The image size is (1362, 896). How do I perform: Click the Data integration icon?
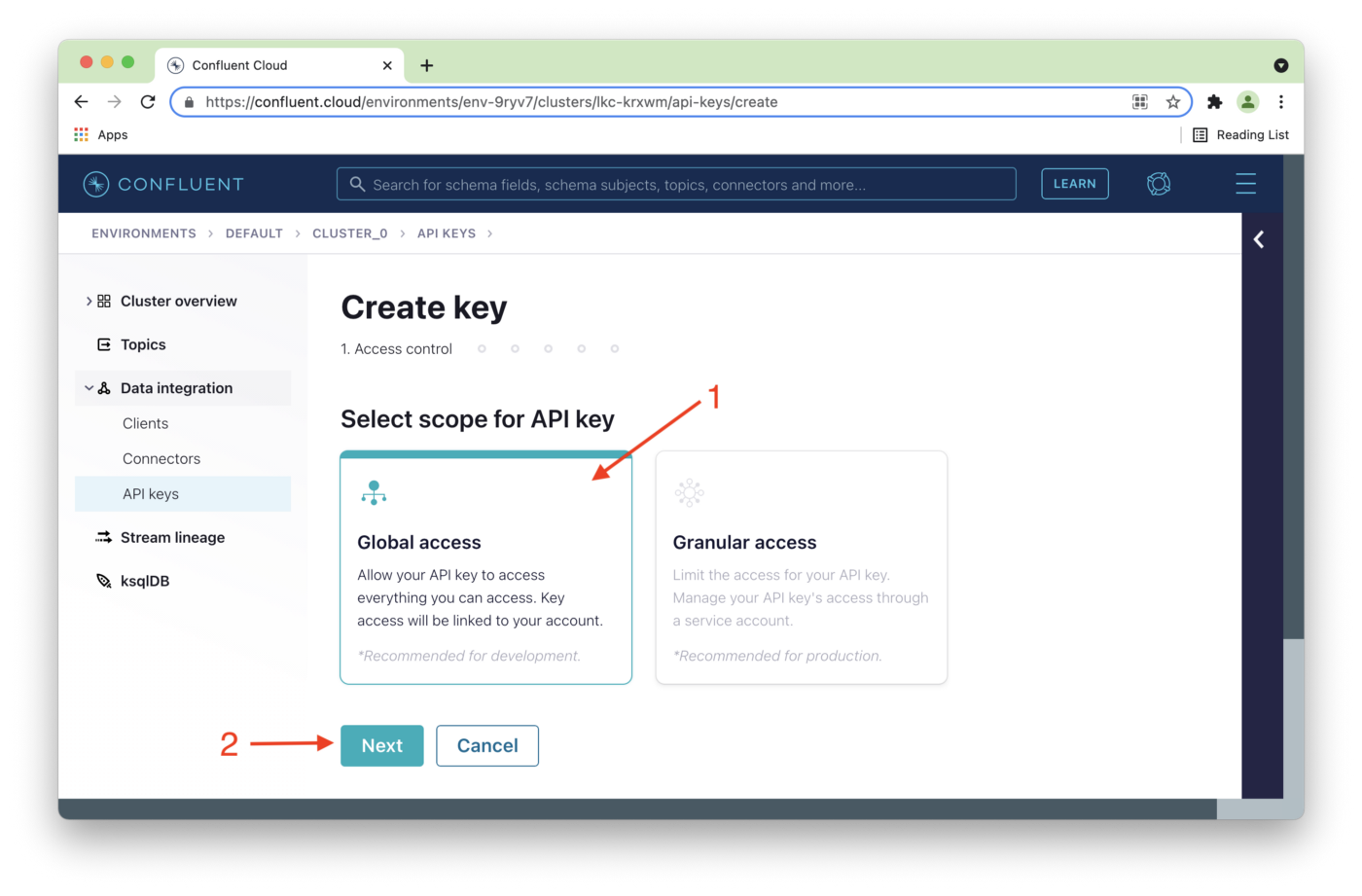tap(104, 388)
